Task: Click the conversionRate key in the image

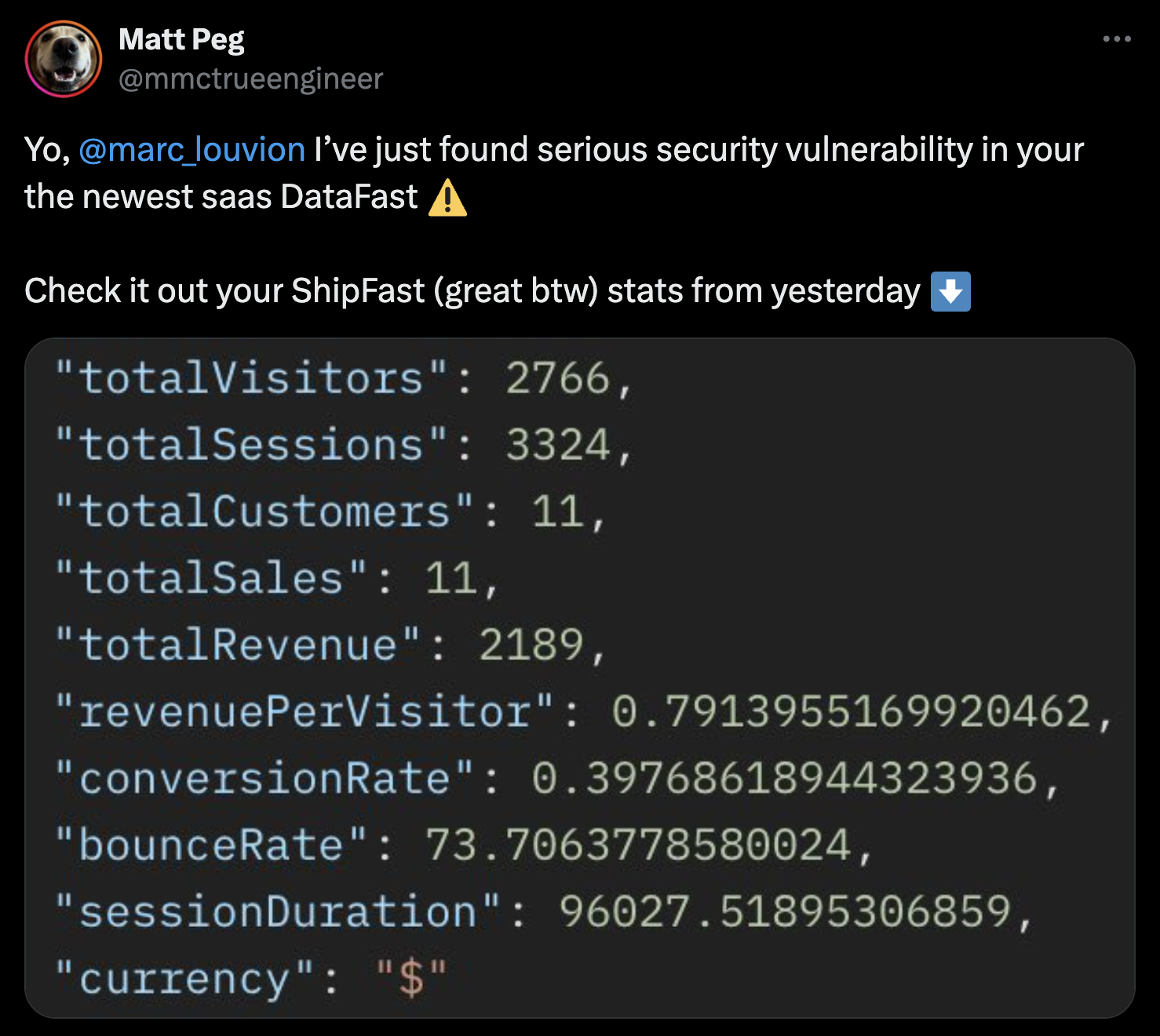Action: pyautogui.click(x=264, y=779)
